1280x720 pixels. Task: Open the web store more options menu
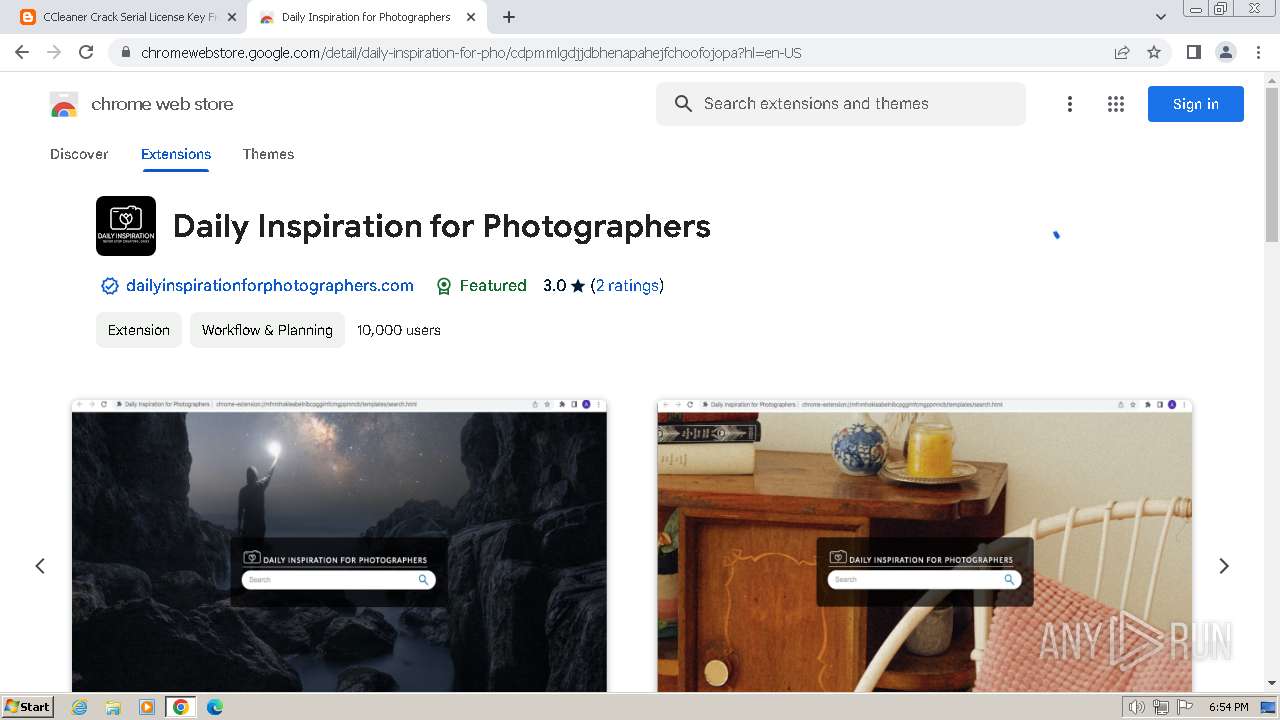[1070, 104]
